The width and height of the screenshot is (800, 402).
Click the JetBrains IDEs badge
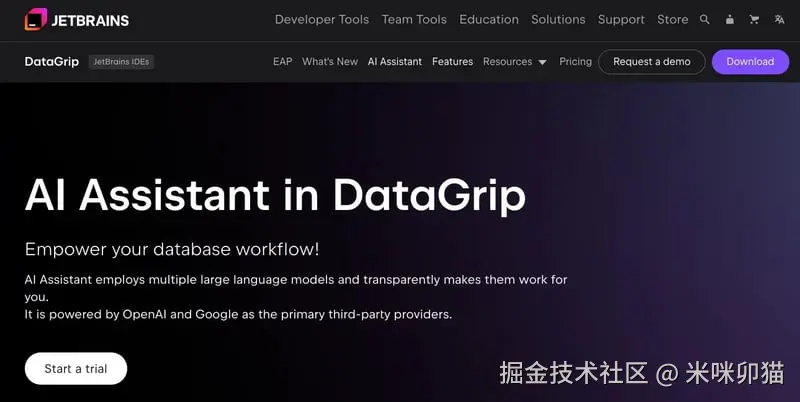click(x=121, y=62)
